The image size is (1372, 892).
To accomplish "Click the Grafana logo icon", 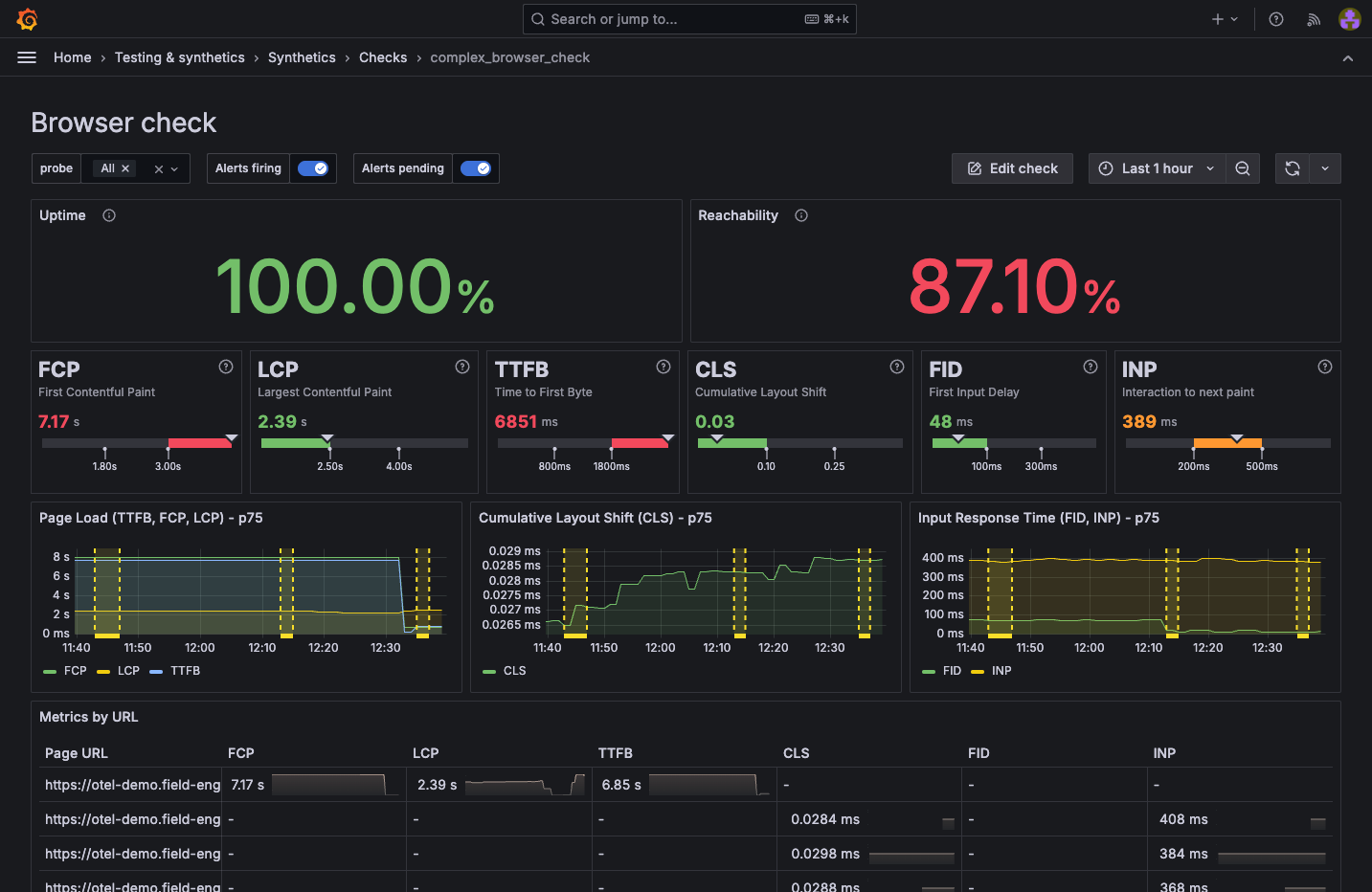I will click(27, 18).
